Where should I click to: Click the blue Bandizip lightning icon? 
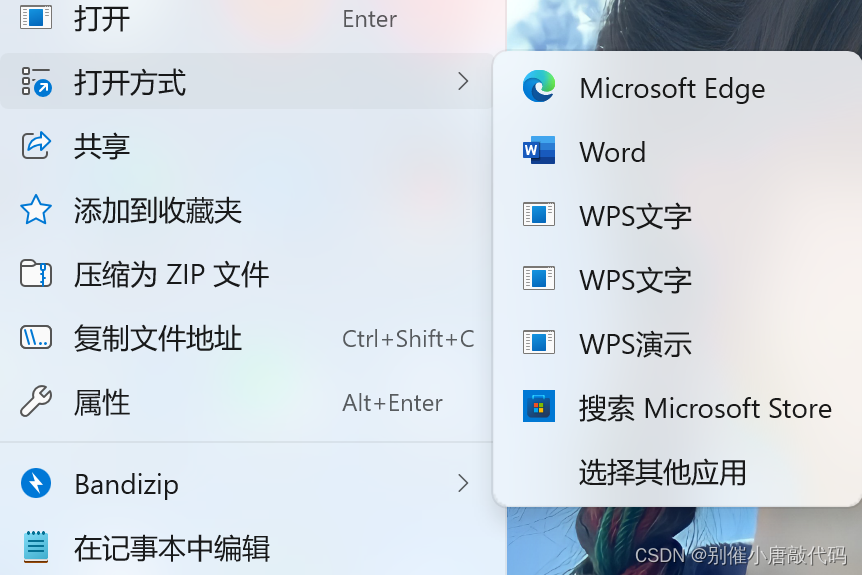coord(36,483)
